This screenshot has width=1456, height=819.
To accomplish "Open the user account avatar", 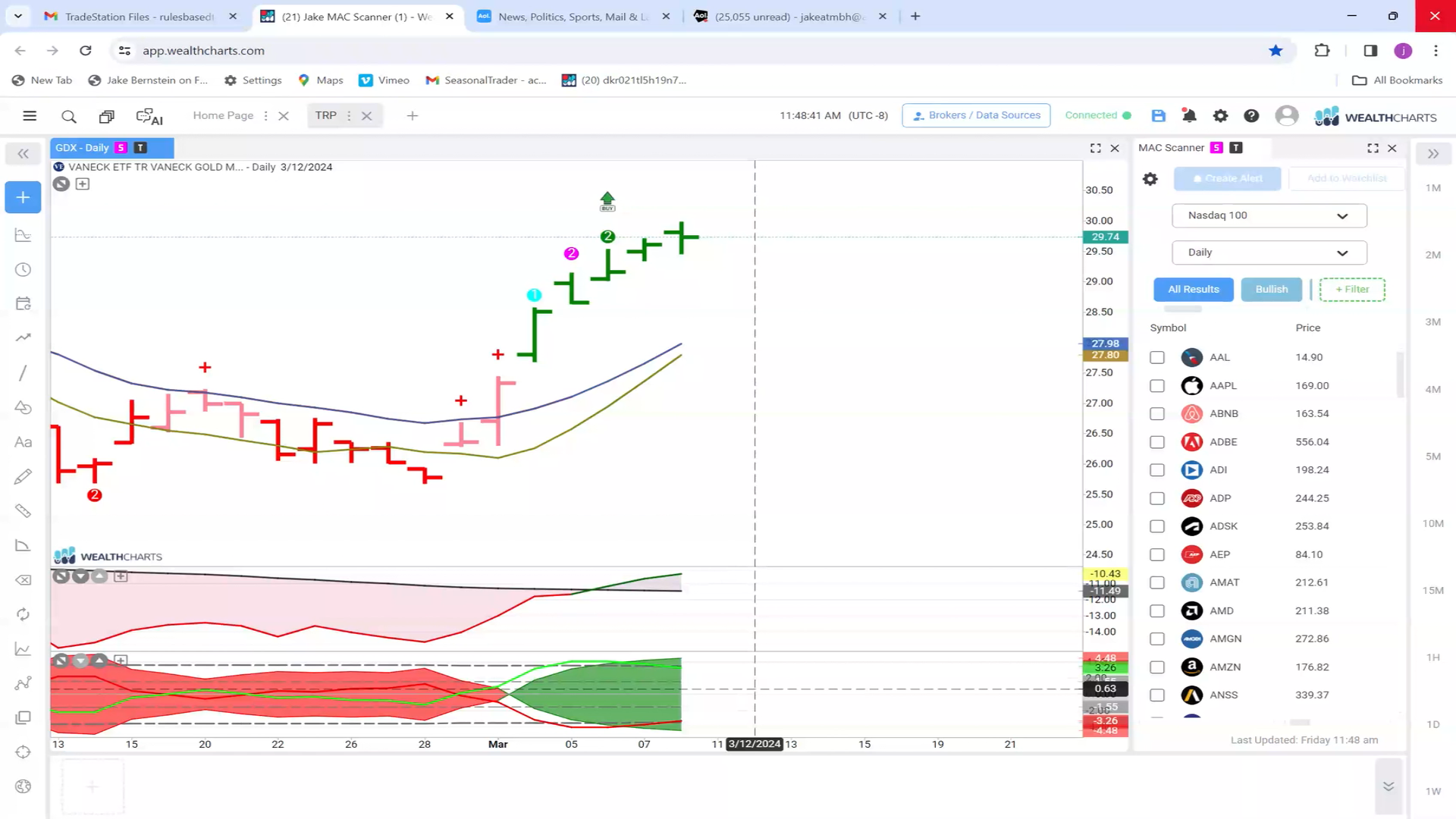I will point(1286,115).
